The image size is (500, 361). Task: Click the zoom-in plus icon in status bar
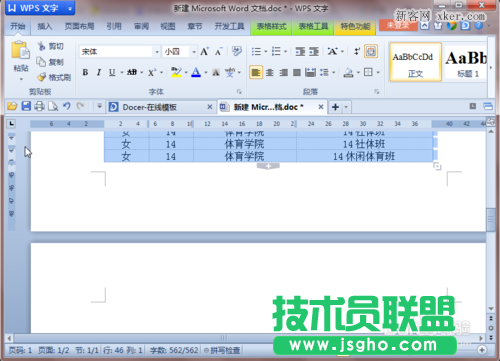(482, 350)
